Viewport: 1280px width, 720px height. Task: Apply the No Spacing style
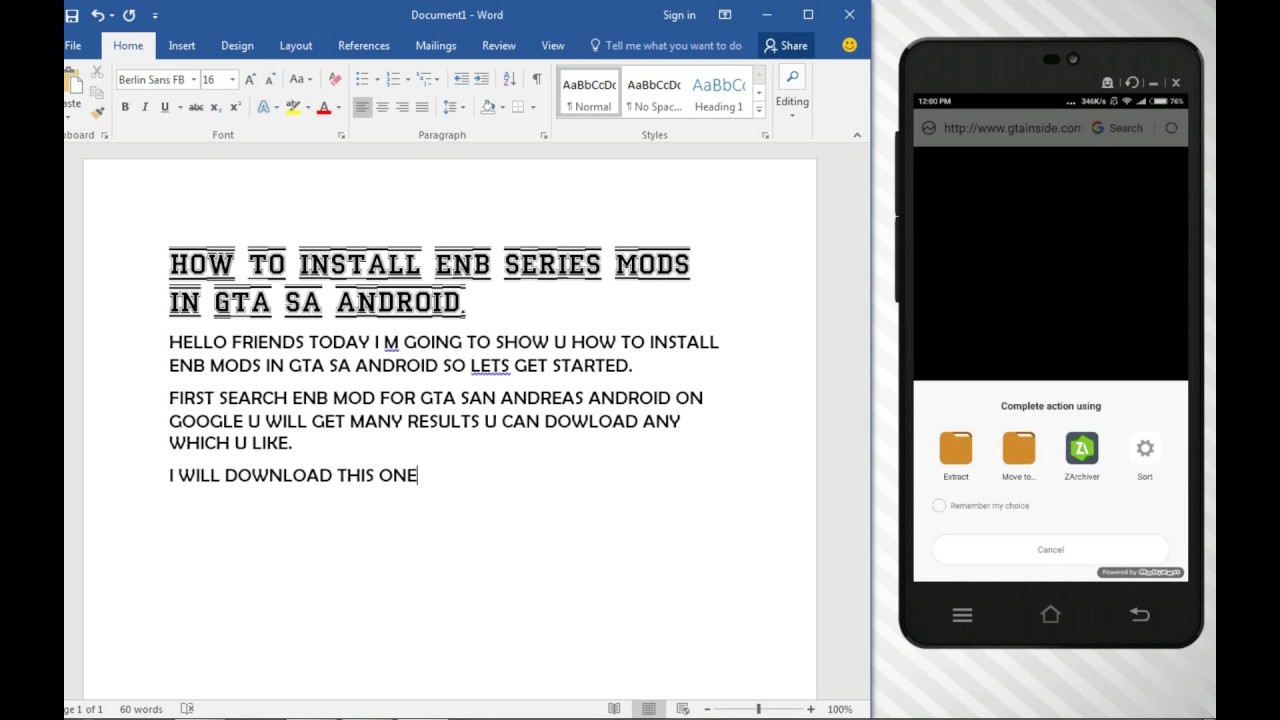coord(654,93)
